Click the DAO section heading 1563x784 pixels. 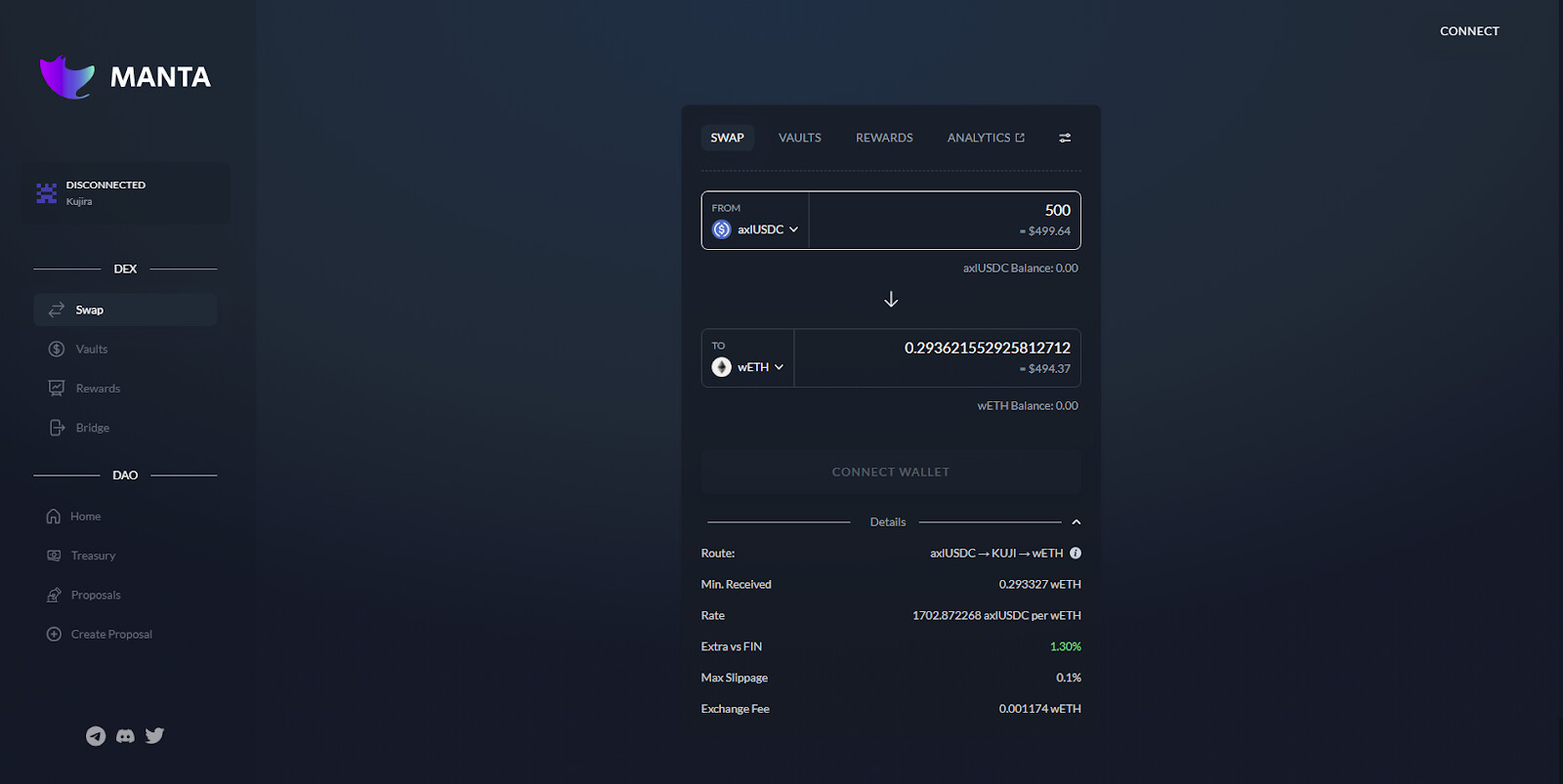click(x=125, y=475)
